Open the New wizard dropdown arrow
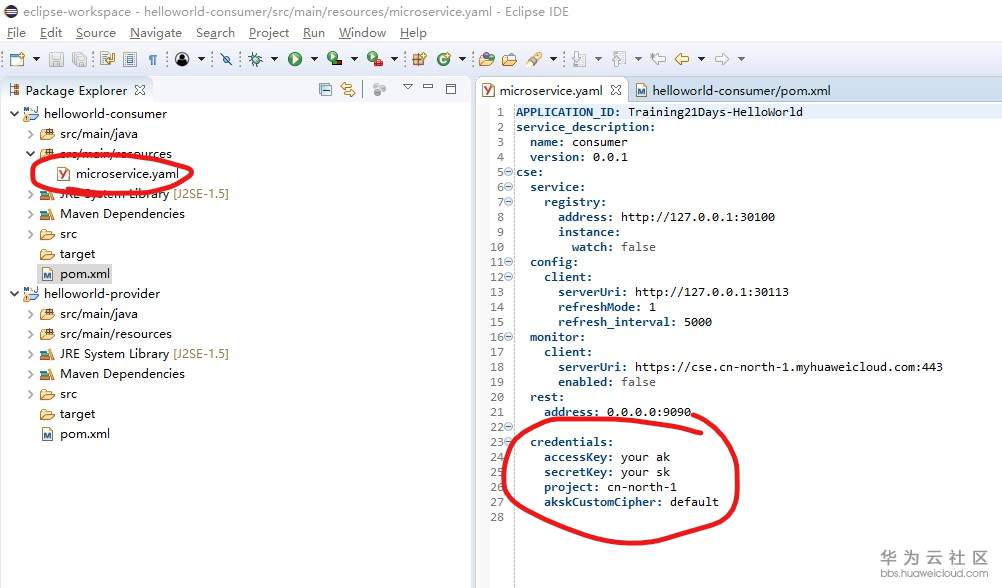This screenshot has height=588, width=1002. 36,59
